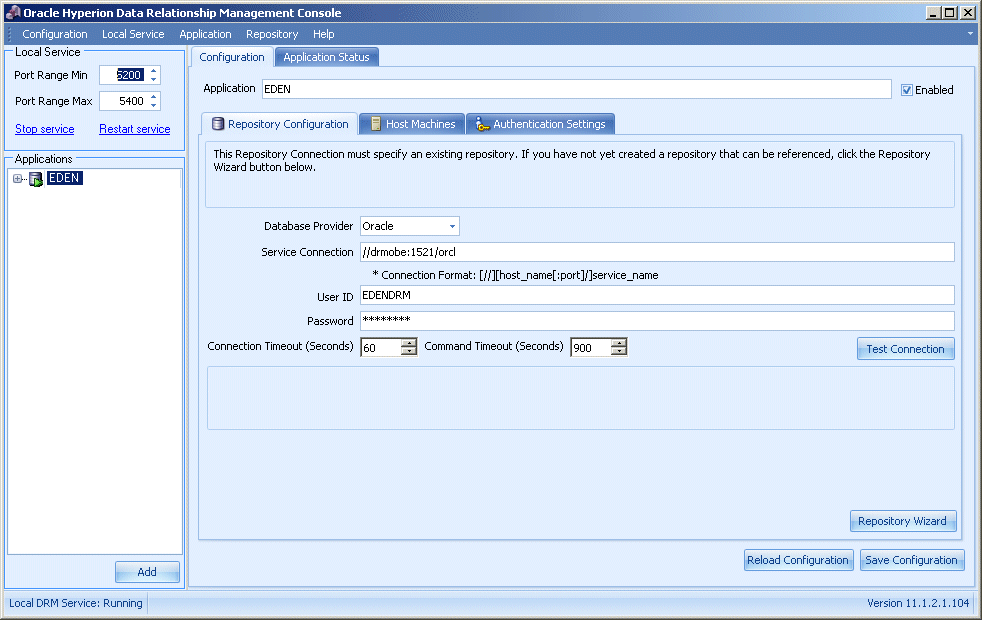982x620 pixels.
Task: Click the Local DRM Service: Running status
Action: pos(76,603)
